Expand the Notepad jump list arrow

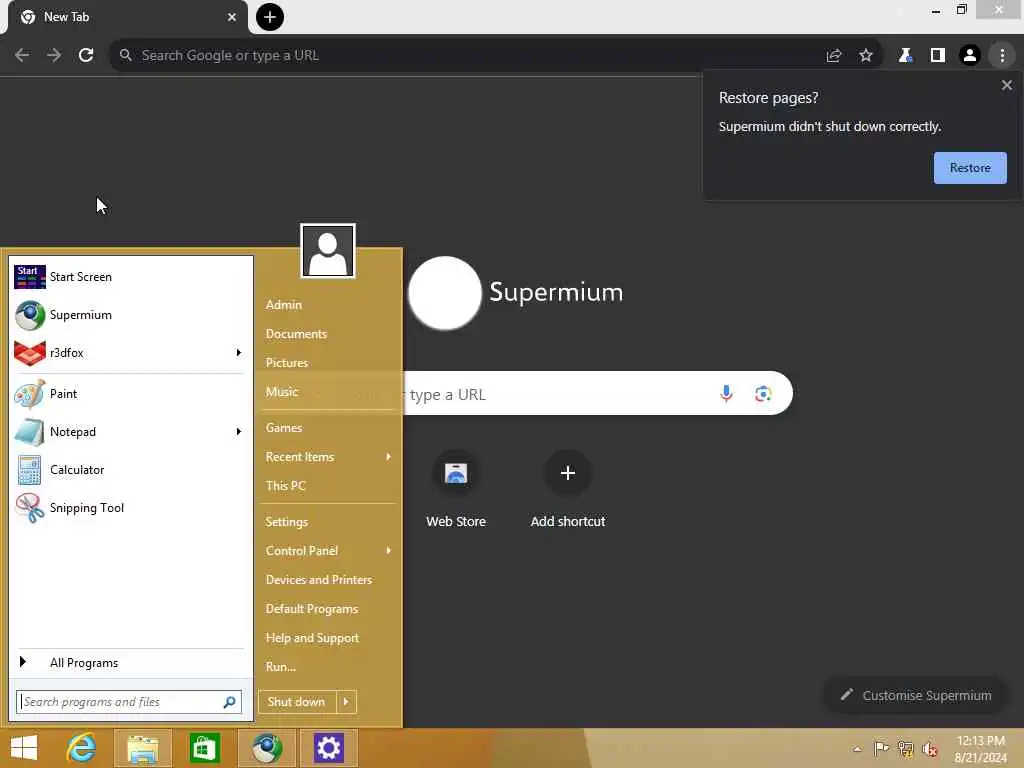[x=238, y=432]
